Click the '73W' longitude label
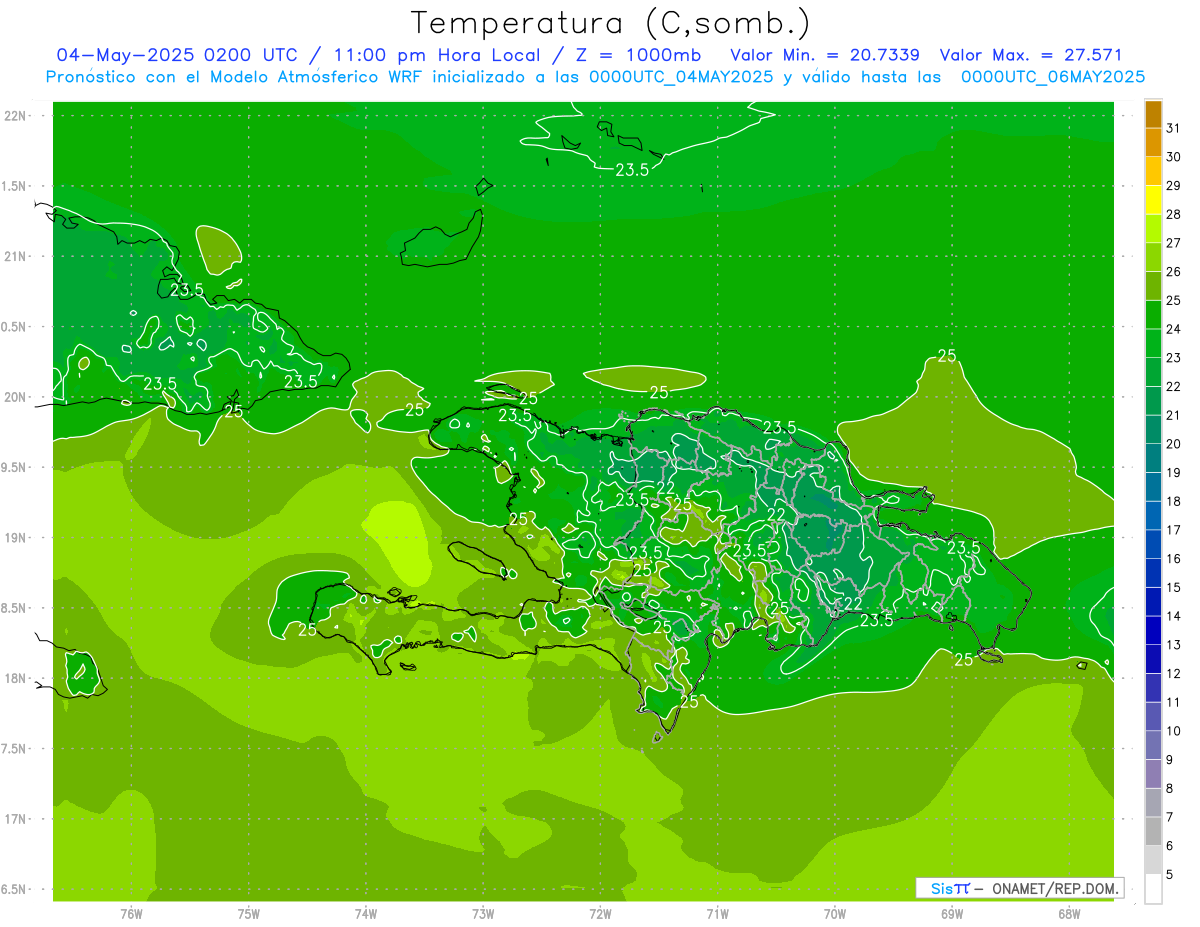This screenshot has width=1200, height=927. click(483, 914)
